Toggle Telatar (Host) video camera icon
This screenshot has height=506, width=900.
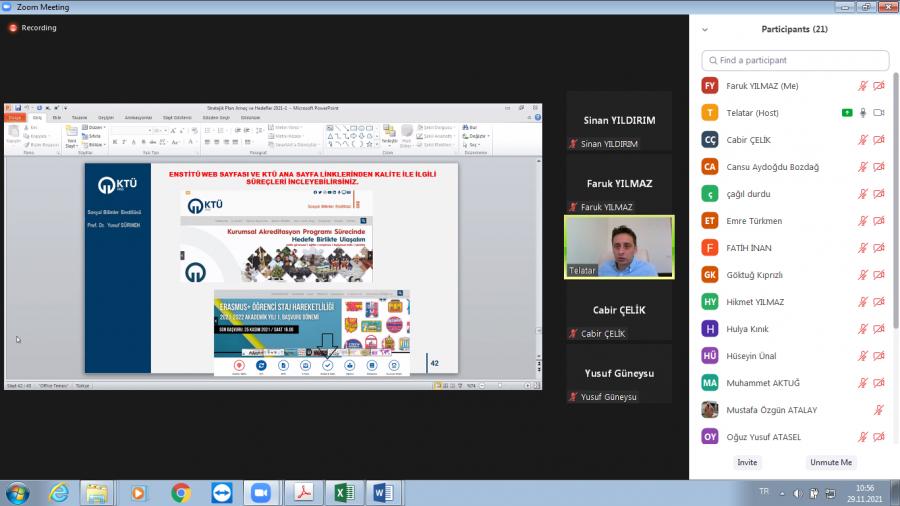tap(879, 113)
